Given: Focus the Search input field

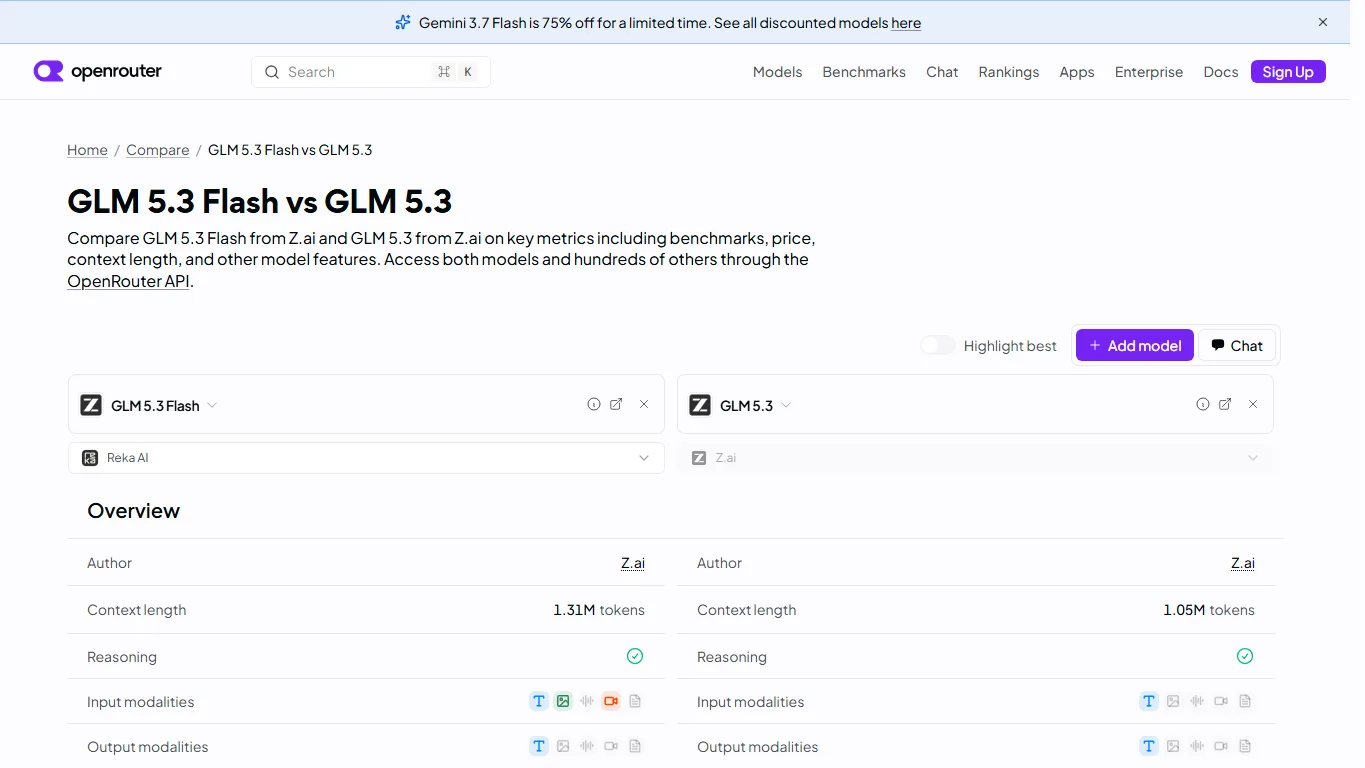Looking at the screenshot, I should point(371,72).
